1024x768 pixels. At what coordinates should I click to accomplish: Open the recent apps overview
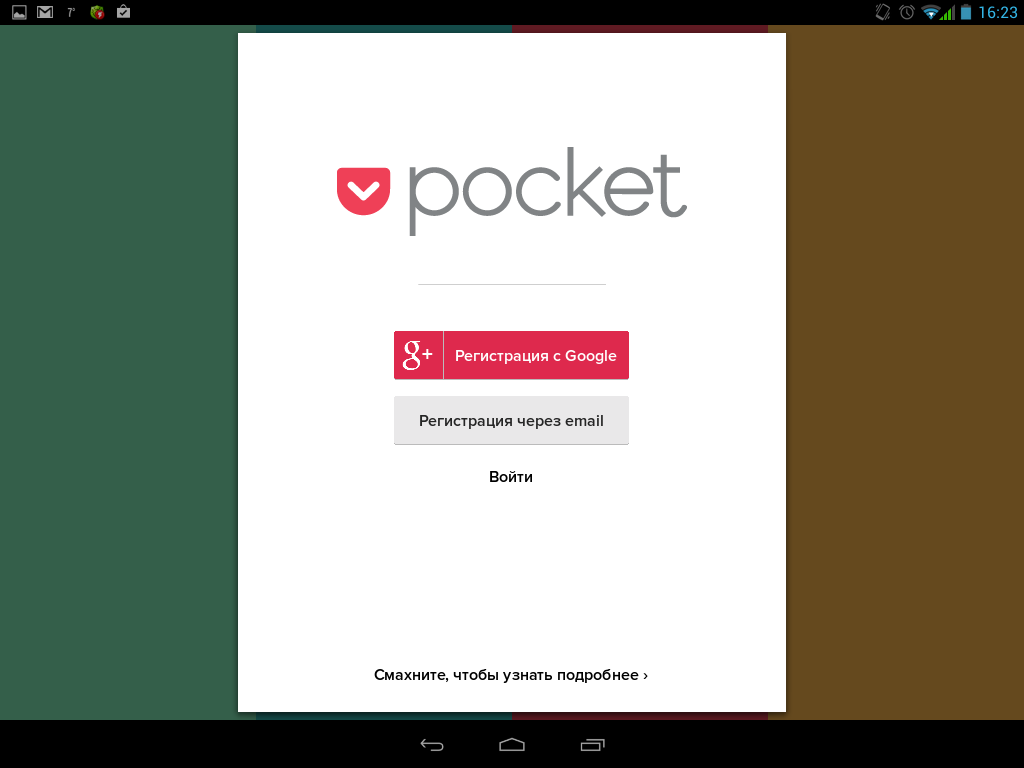(593, 744)
